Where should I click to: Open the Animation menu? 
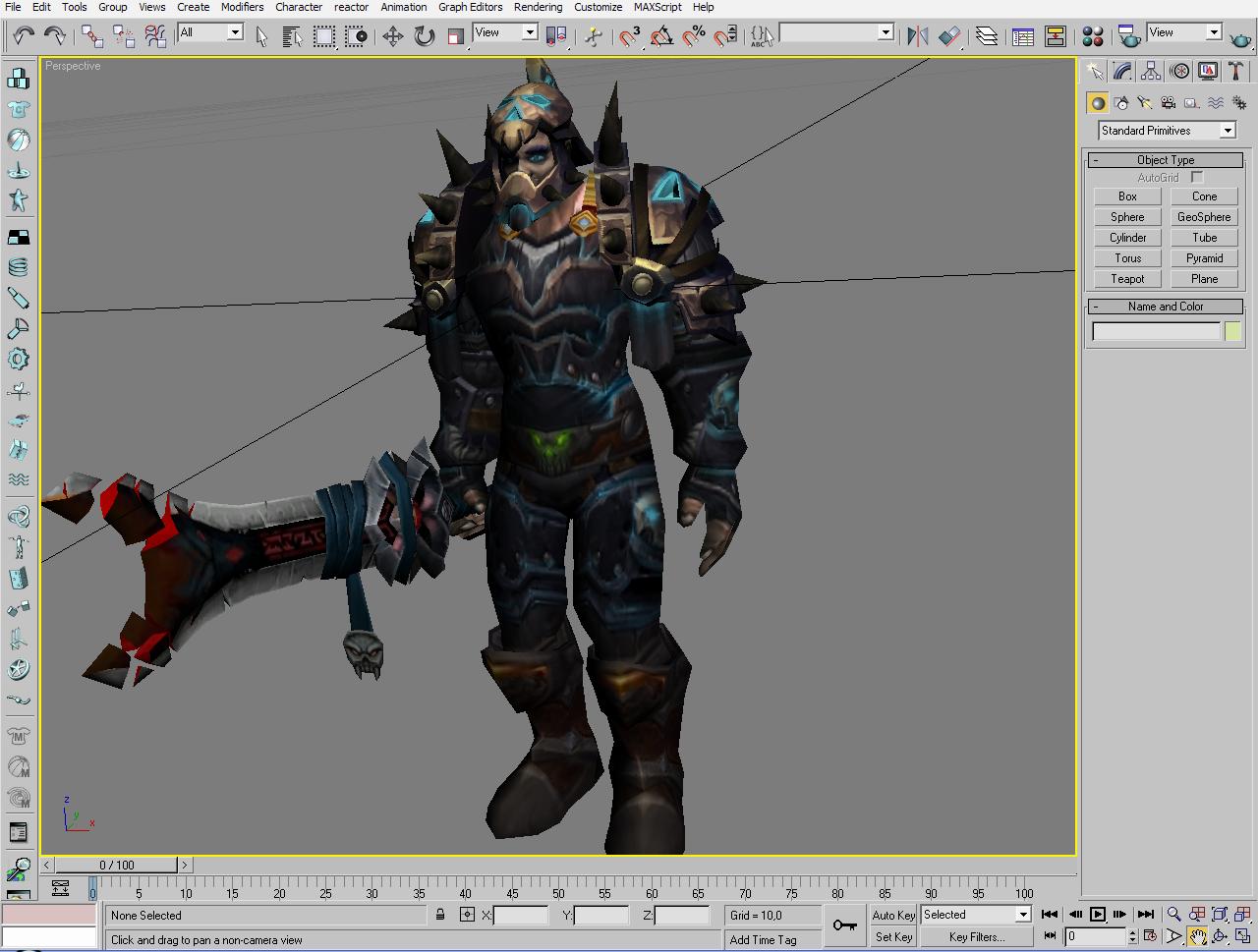click(x=403, y=7)
